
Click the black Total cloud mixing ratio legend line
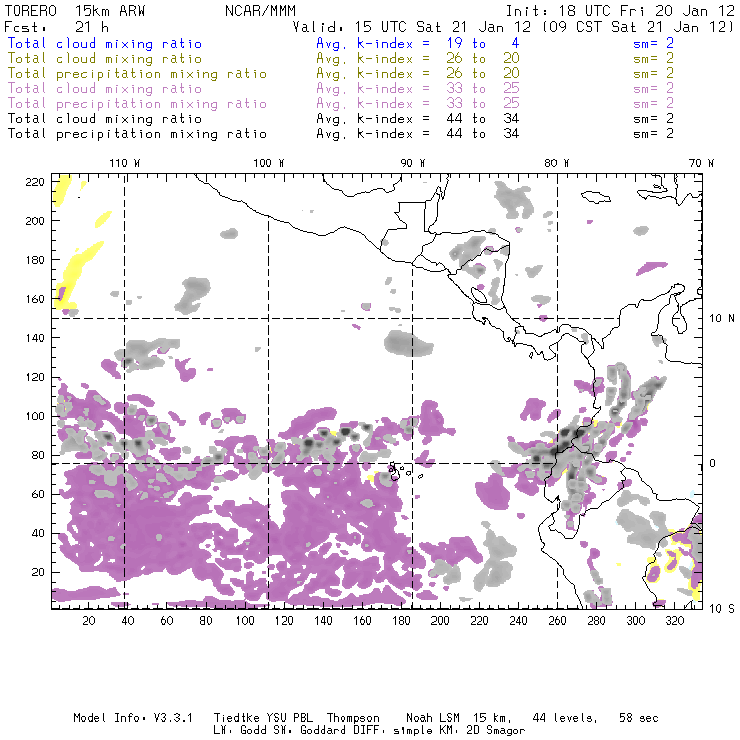pyautogui.click(x=105, y=119)
